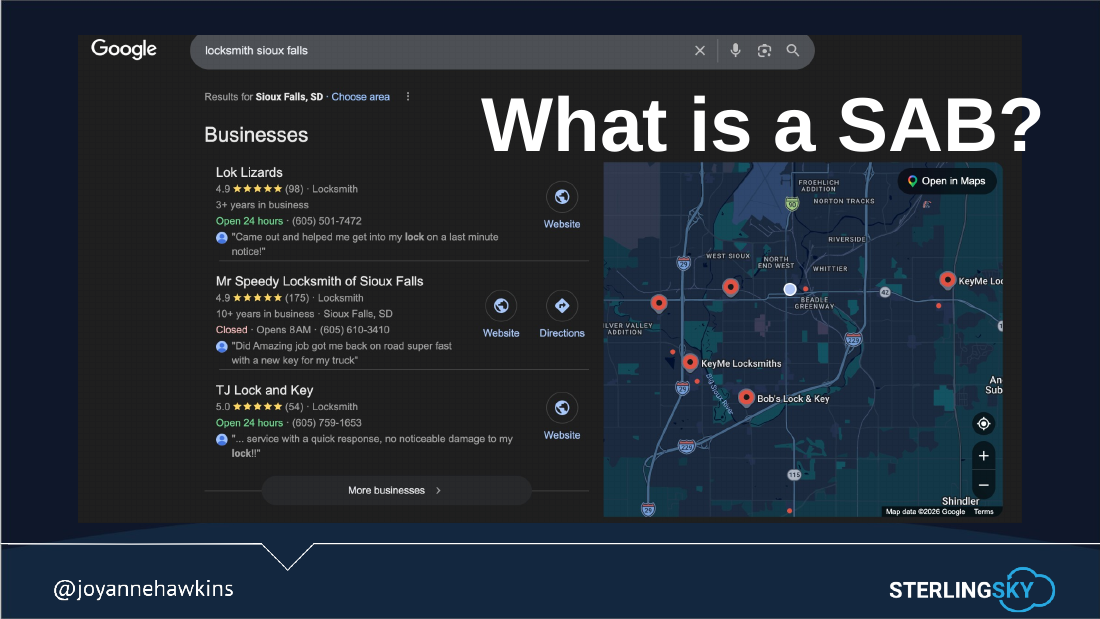Visit TJ Lock and Key website icon
The image size is (1100, 619).
click(562, 408)
